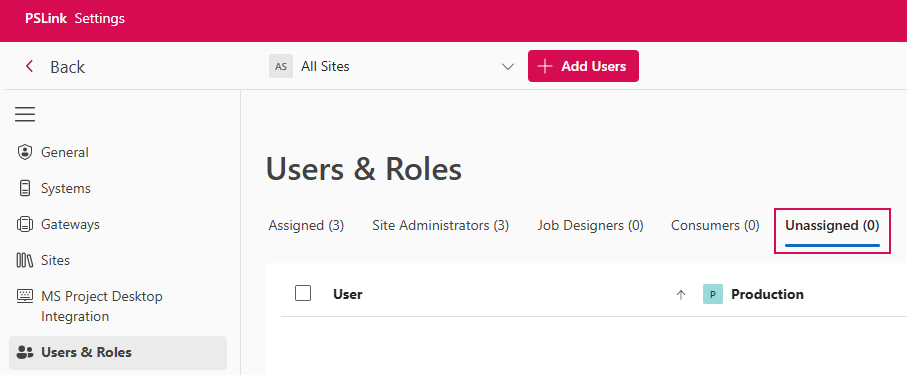Sort by the User column header
Screen dimensions: 907x375
click(348, 294)
